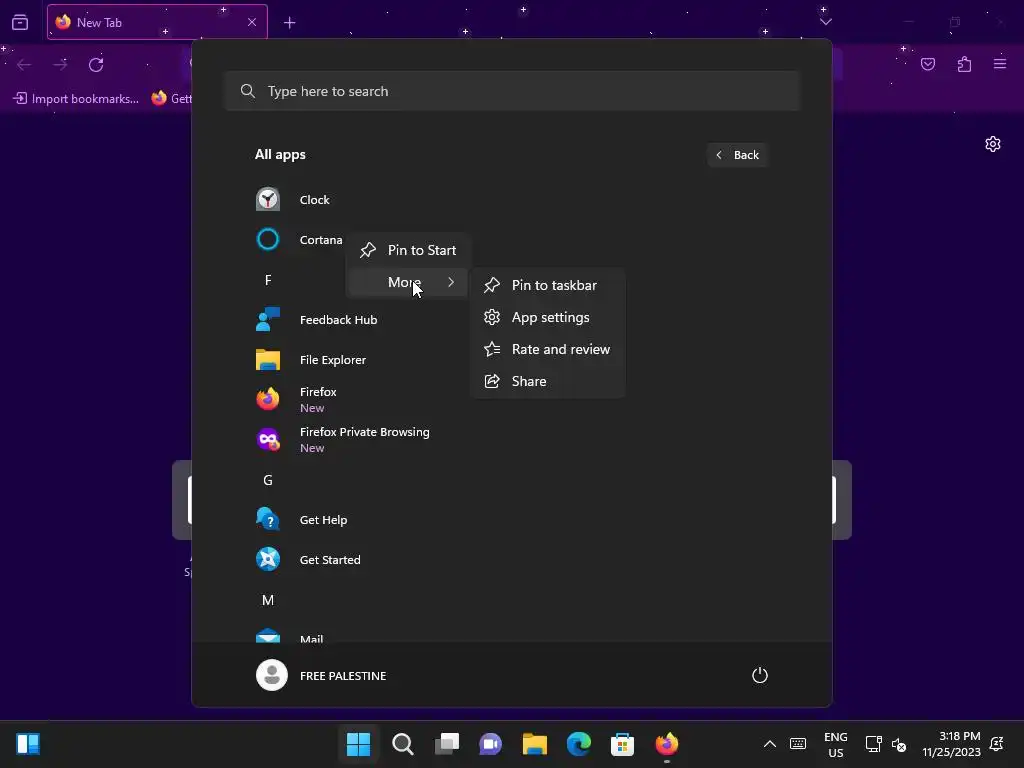The width and height of the screenshot is (1024, 768).
Task: Open Task View on the taskbar
Action: [447, 744]
